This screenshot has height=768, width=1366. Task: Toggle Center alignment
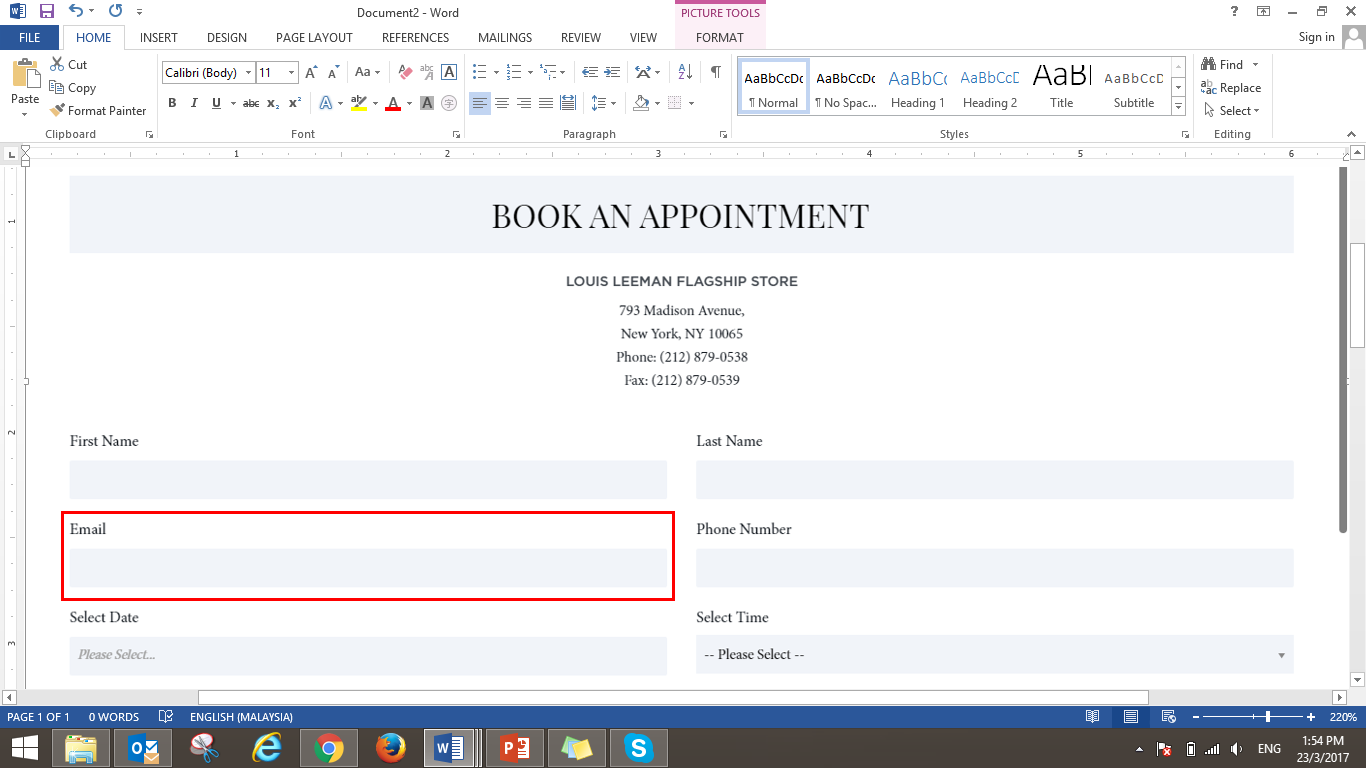click(502, 103)
